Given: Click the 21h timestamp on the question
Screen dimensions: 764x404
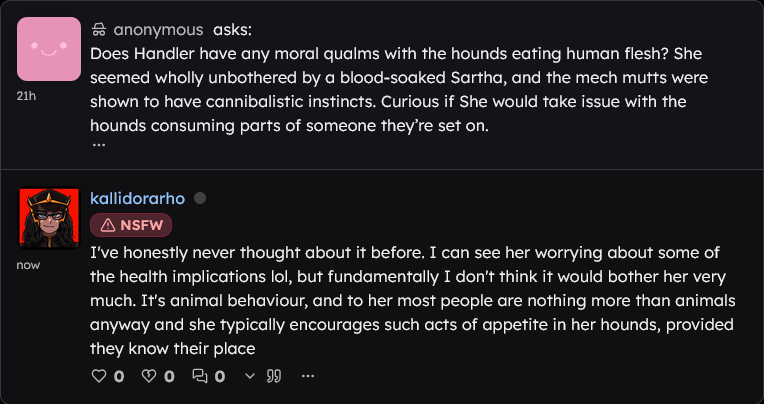Looking at the screenshot, I should pos(26,96).
